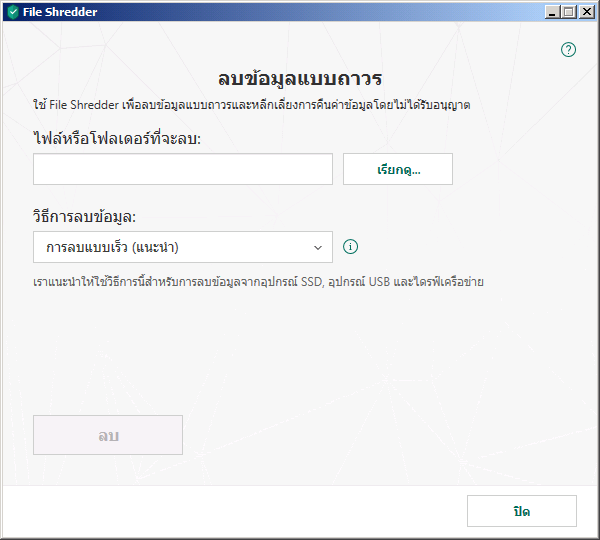Click the วิธีการลบข้อมูล label
This screenshot has height=540, width=600.
(85, 217)
